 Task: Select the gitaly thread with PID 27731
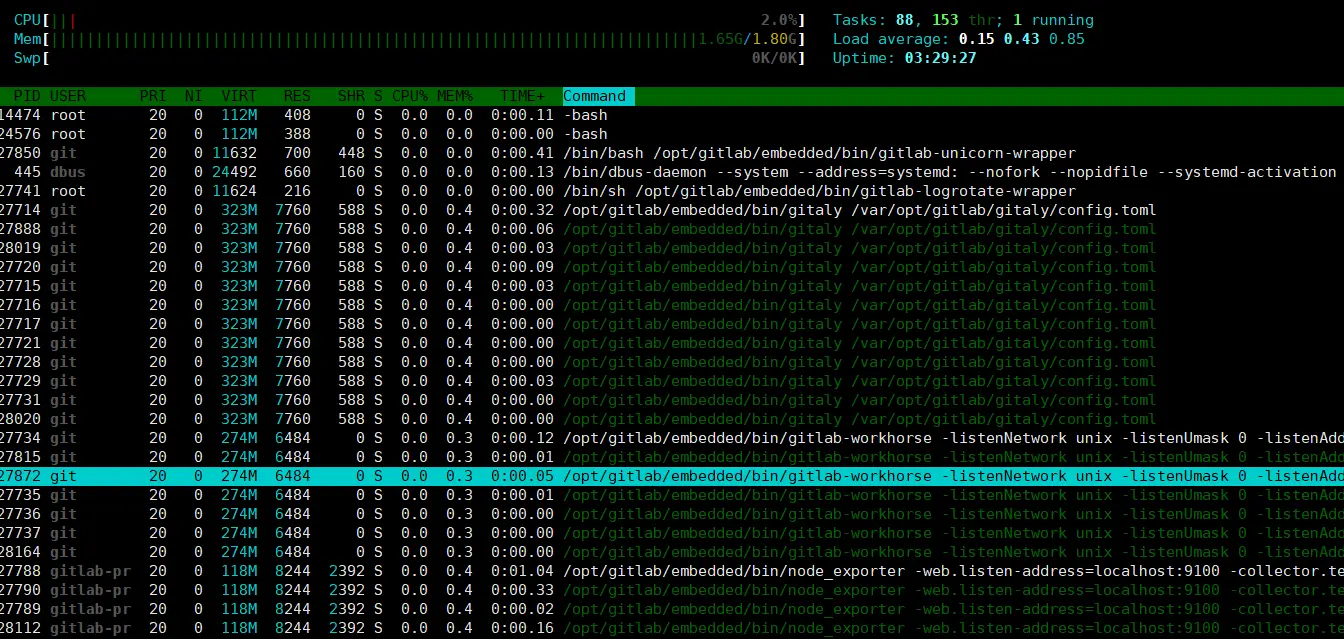672,400
